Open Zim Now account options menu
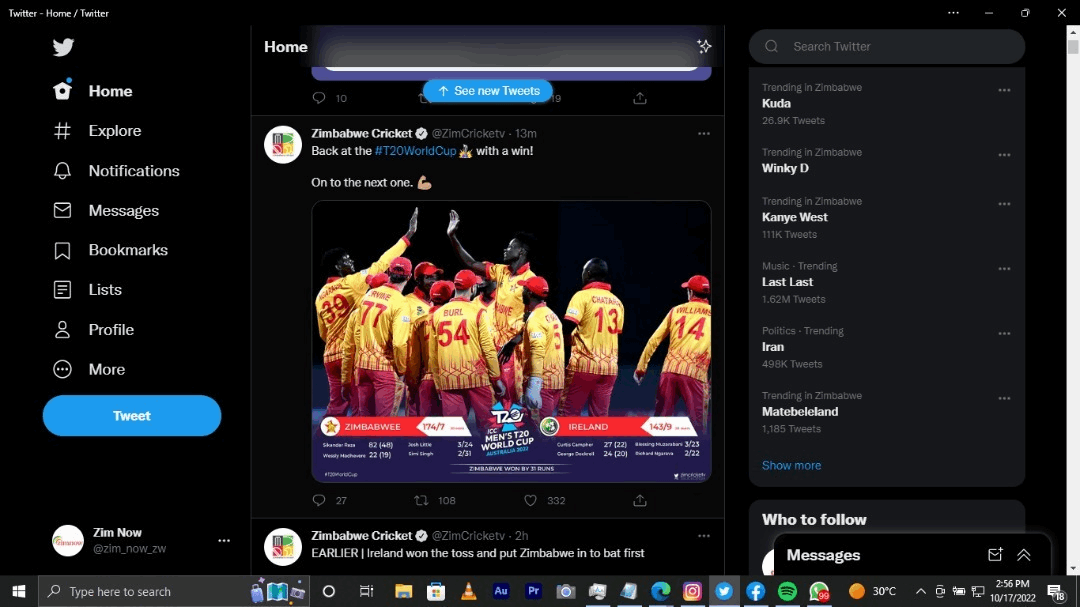Image resolution: width=1080 pixels, height=607 pixels. click(224, 541)
